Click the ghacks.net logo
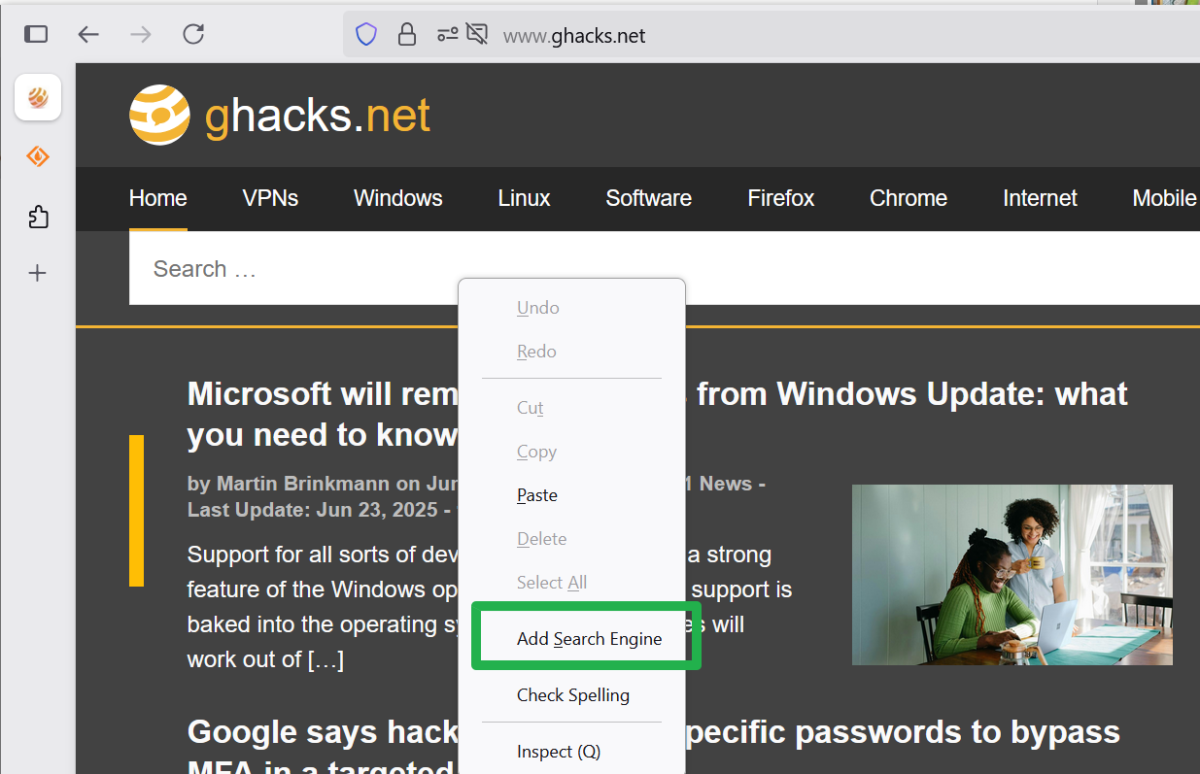The image size is (1200, 774). click(280, 116)
